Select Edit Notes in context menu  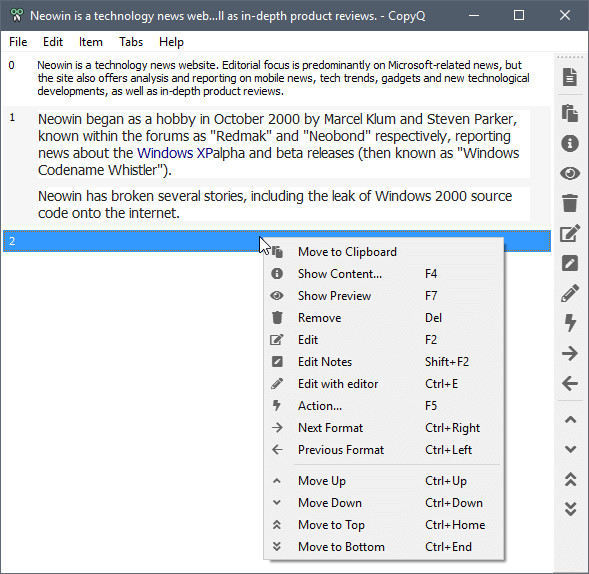[x=384, y=362]
